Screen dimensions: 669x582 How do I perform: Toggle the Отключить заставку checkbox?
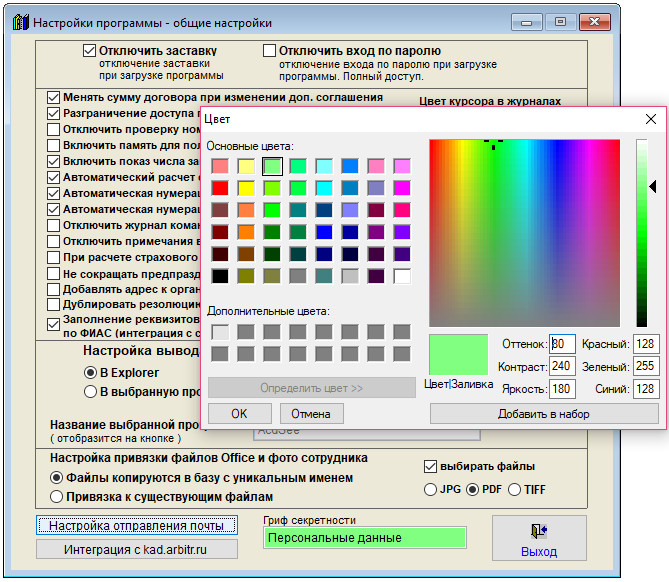[x=89, y=50]
